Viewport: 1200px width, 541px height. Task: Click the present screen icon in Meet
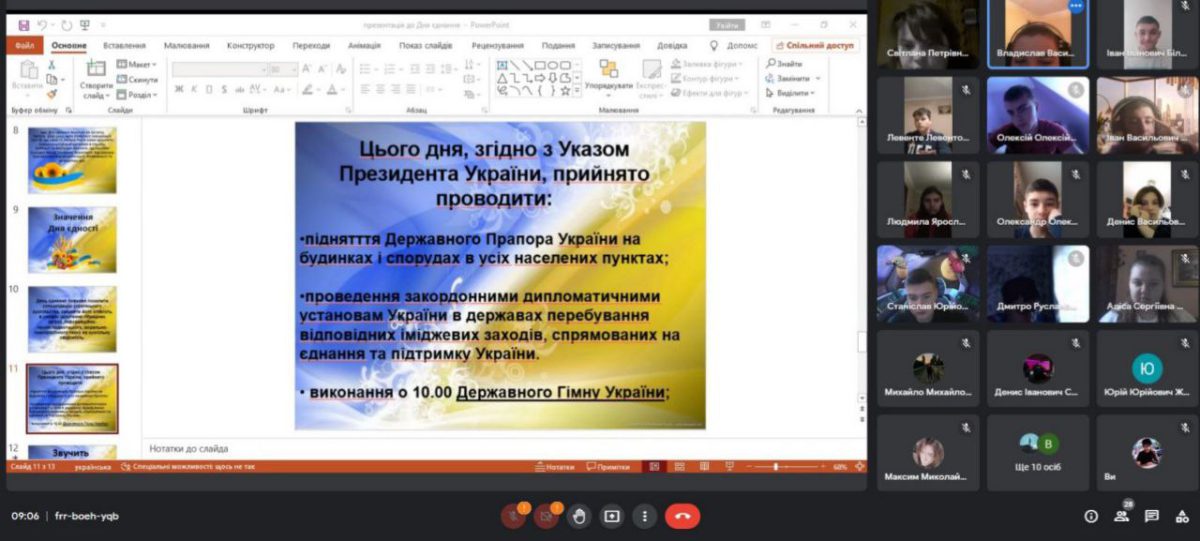click(612, 516)
